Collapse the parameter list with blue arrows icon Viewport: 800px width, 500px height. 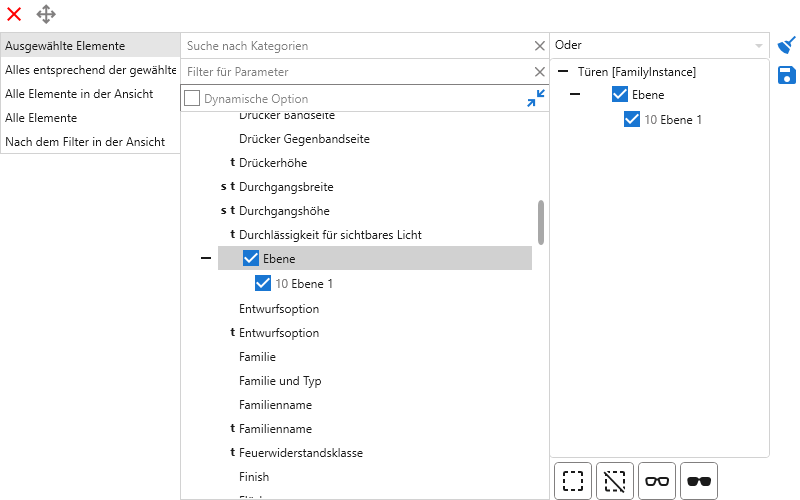point(536,98)
